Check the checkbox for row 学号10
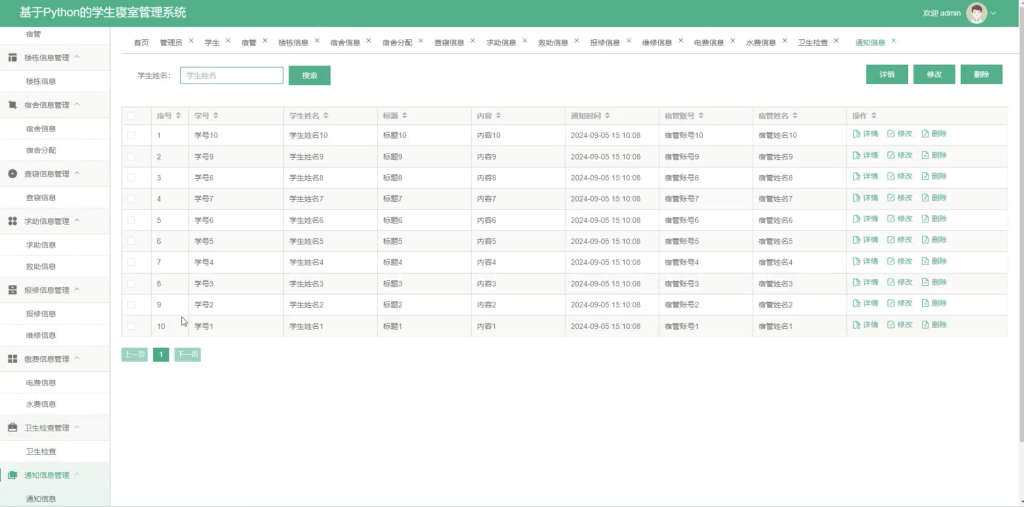1024x507 pixels. click(x=131, y=135)
